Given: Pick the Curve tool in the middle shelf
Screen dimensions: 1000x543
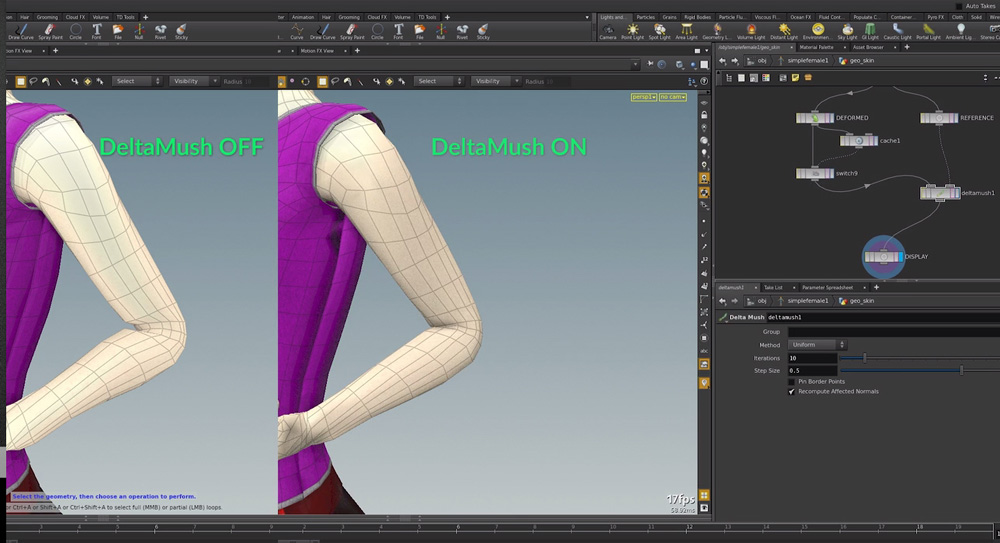Looking at the screenshot, I should [x=297, y=32].
